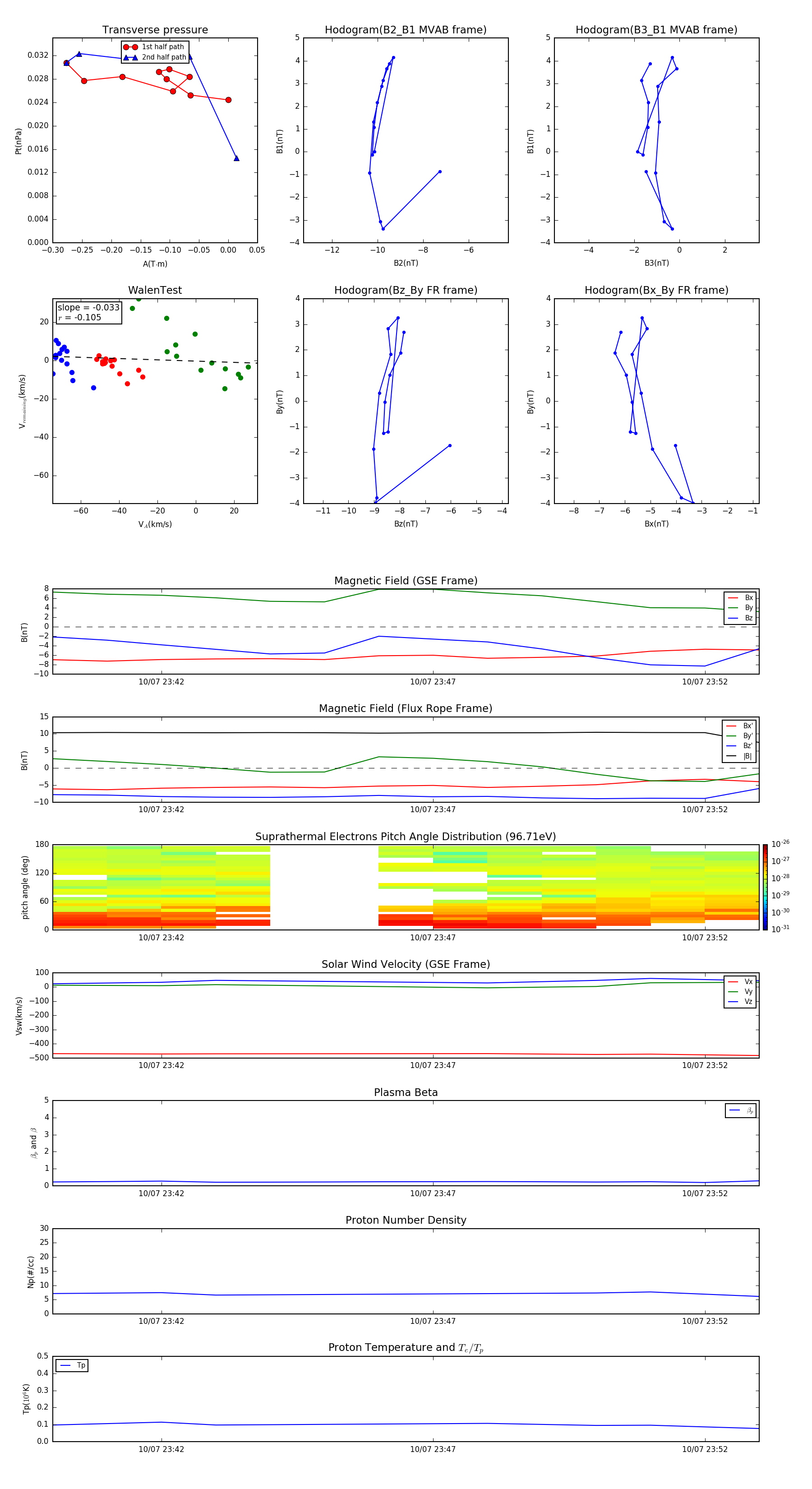
Task: Click the By legend entry in GSE magnetic field plot
Action: coord(740,608)
